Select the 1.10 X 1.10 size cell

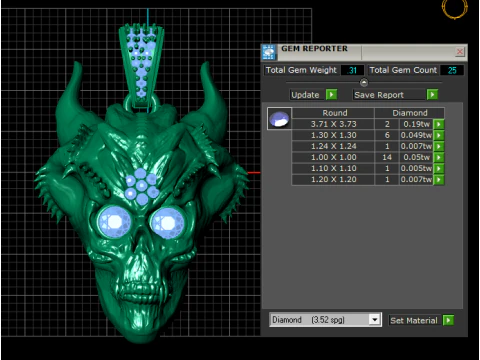click(x=333, y=168)
